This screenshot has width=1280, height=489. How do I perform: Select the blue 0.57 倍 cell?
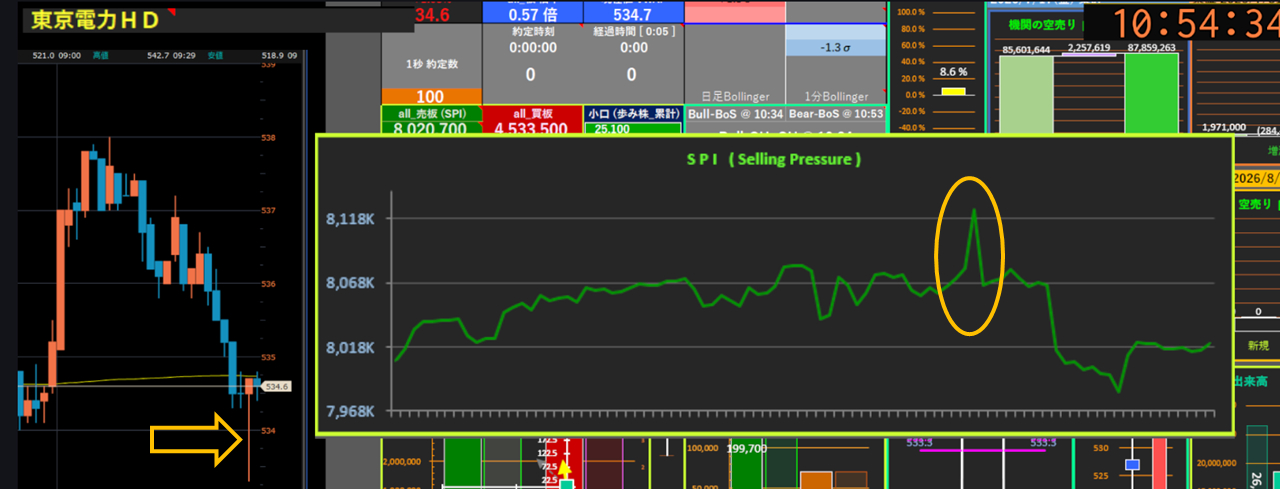click(532, 12)
